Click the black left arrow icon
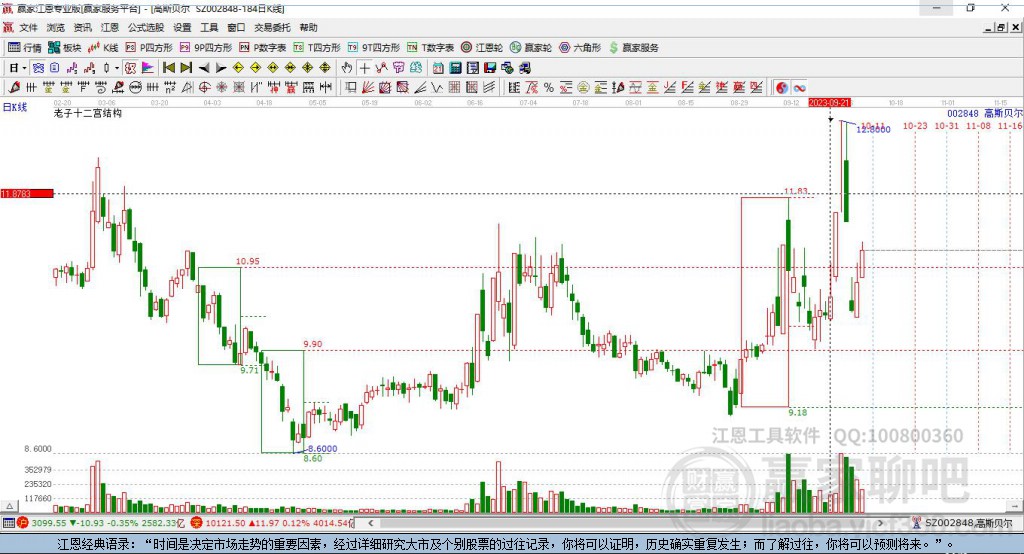1024x554 pixels. 204,68
